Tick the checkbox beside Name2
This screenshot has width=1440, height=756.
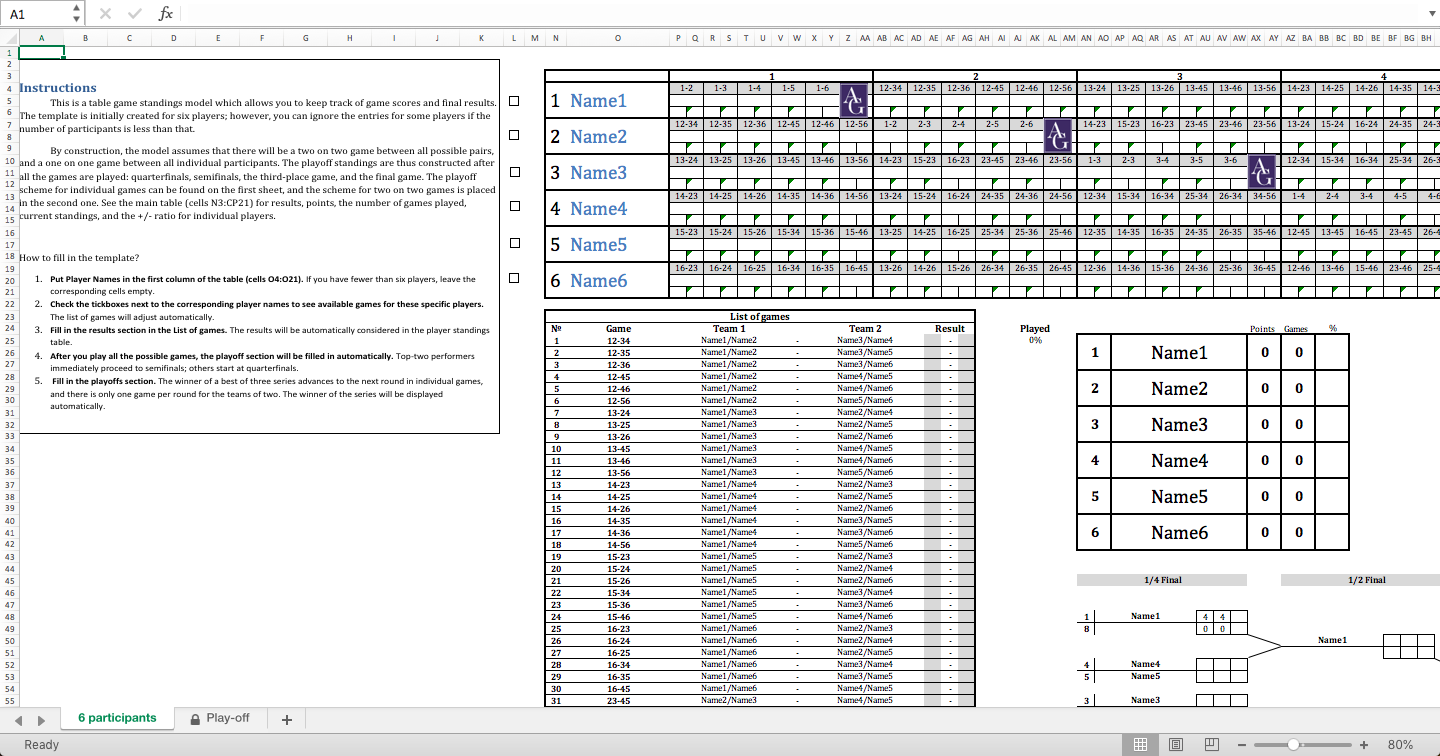tap(514, 135)
